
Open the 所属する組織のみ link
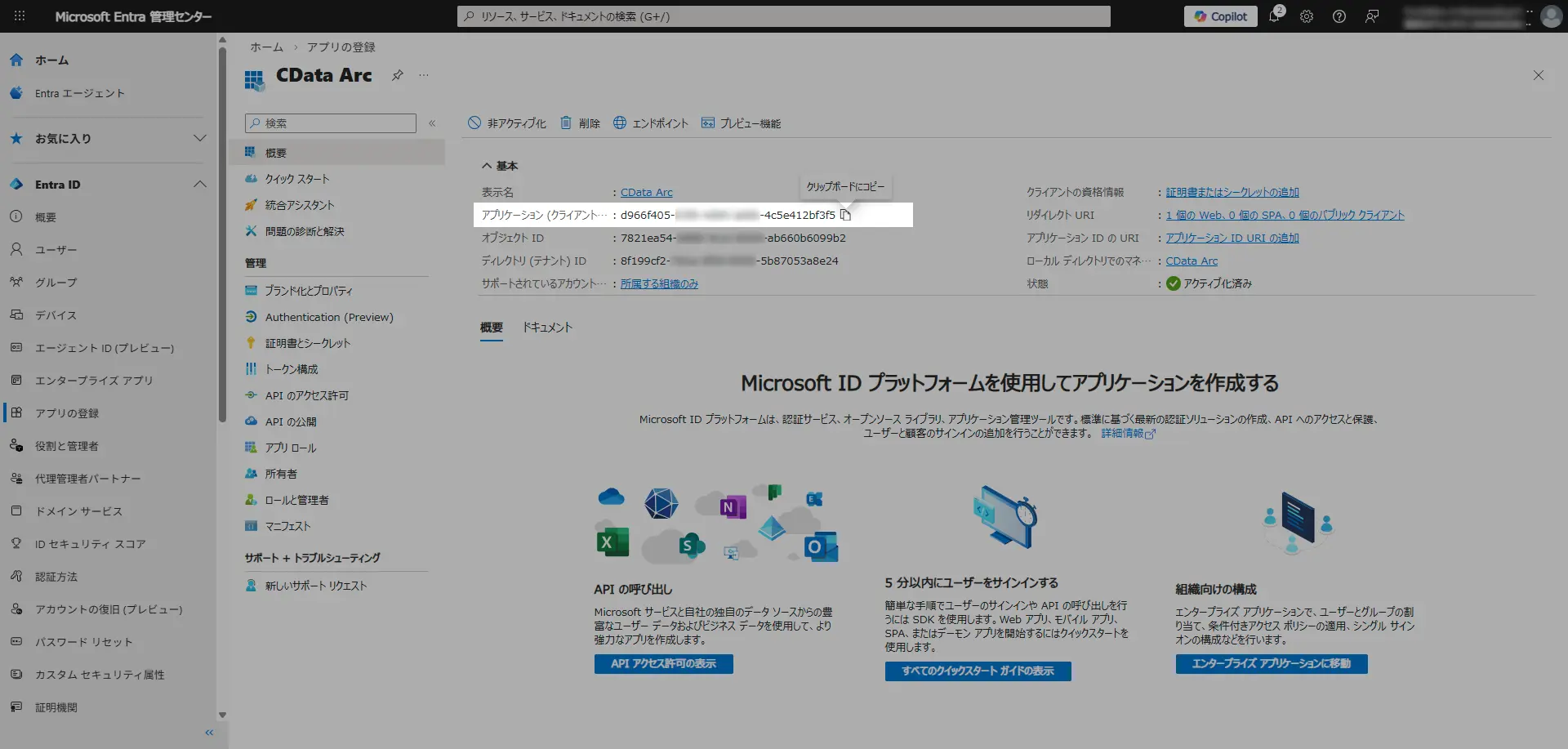(x=659, y=283)
